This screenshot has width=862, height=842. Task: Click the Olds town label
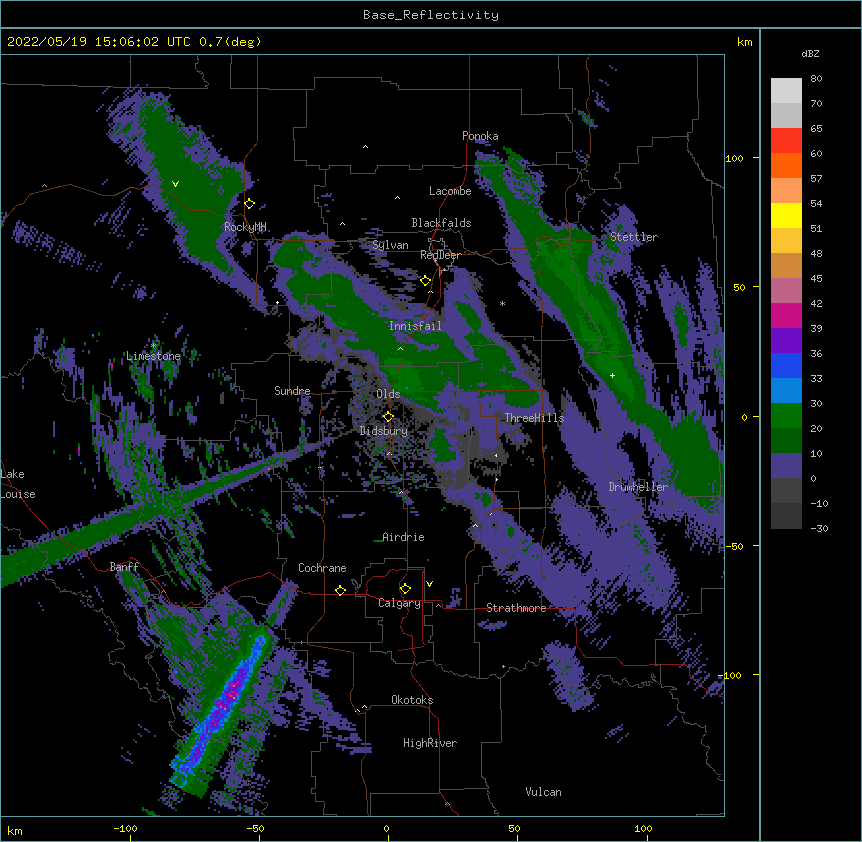click(388, 394)
